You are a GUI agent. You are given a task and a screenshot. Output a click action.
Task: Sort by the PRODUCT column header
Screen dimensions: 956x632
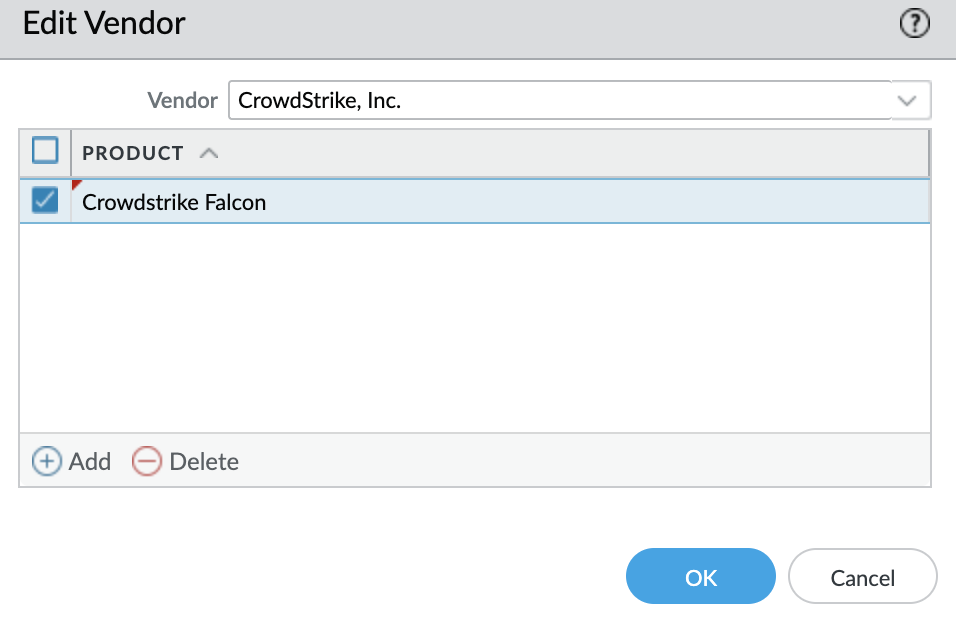[133, 153]
